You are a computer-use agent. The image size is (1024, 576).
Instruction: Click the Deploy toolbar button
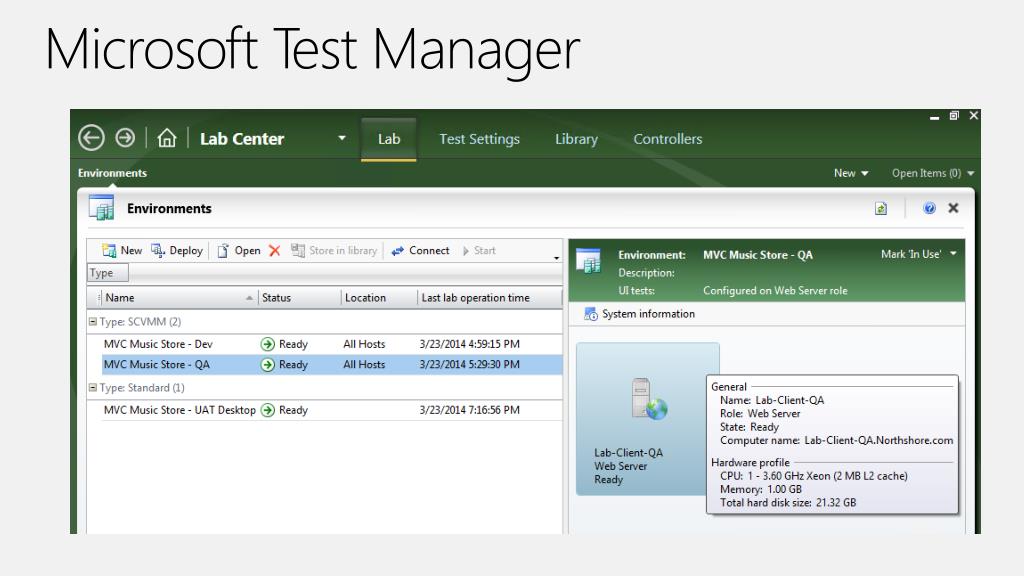pyautogui.click(x=177, y=250)
